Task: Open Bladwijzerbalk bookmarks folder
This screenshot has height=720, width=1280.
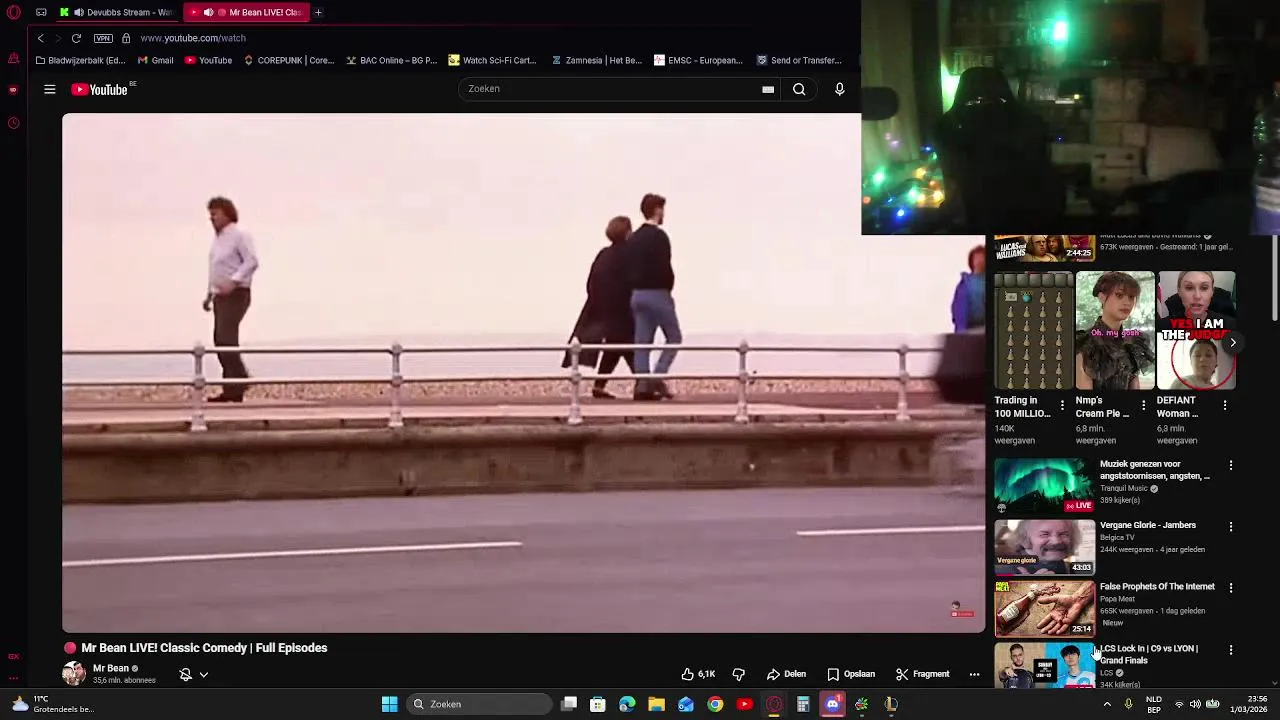Action: [80, 60]
